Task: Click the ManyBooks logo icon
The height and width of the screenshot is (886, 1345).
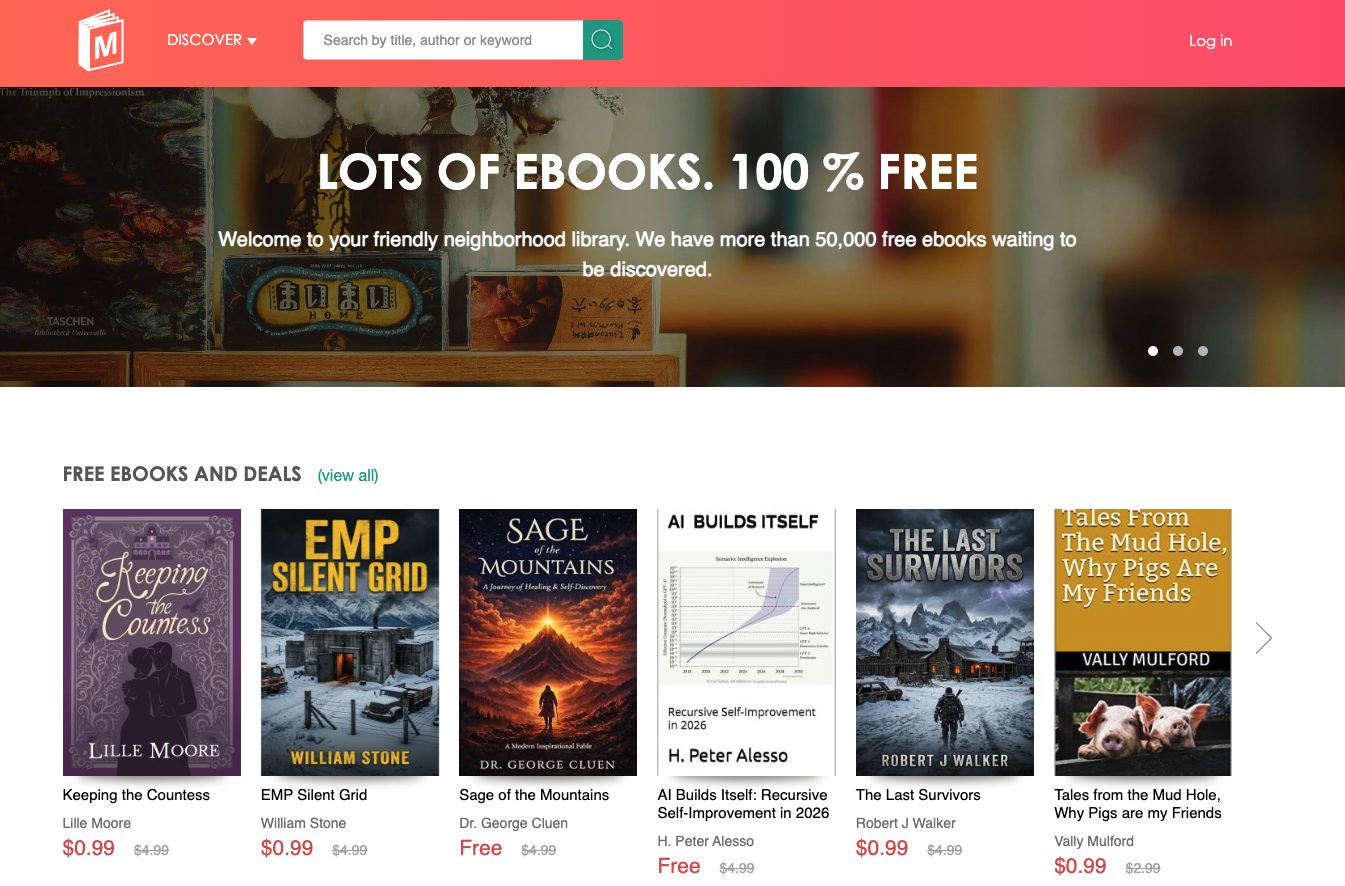Action: pos(98,40)
